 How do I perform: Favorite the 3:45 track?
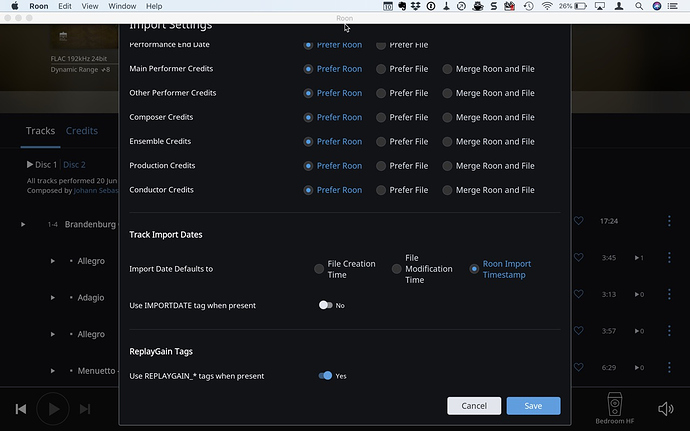[x=579, y=257]
